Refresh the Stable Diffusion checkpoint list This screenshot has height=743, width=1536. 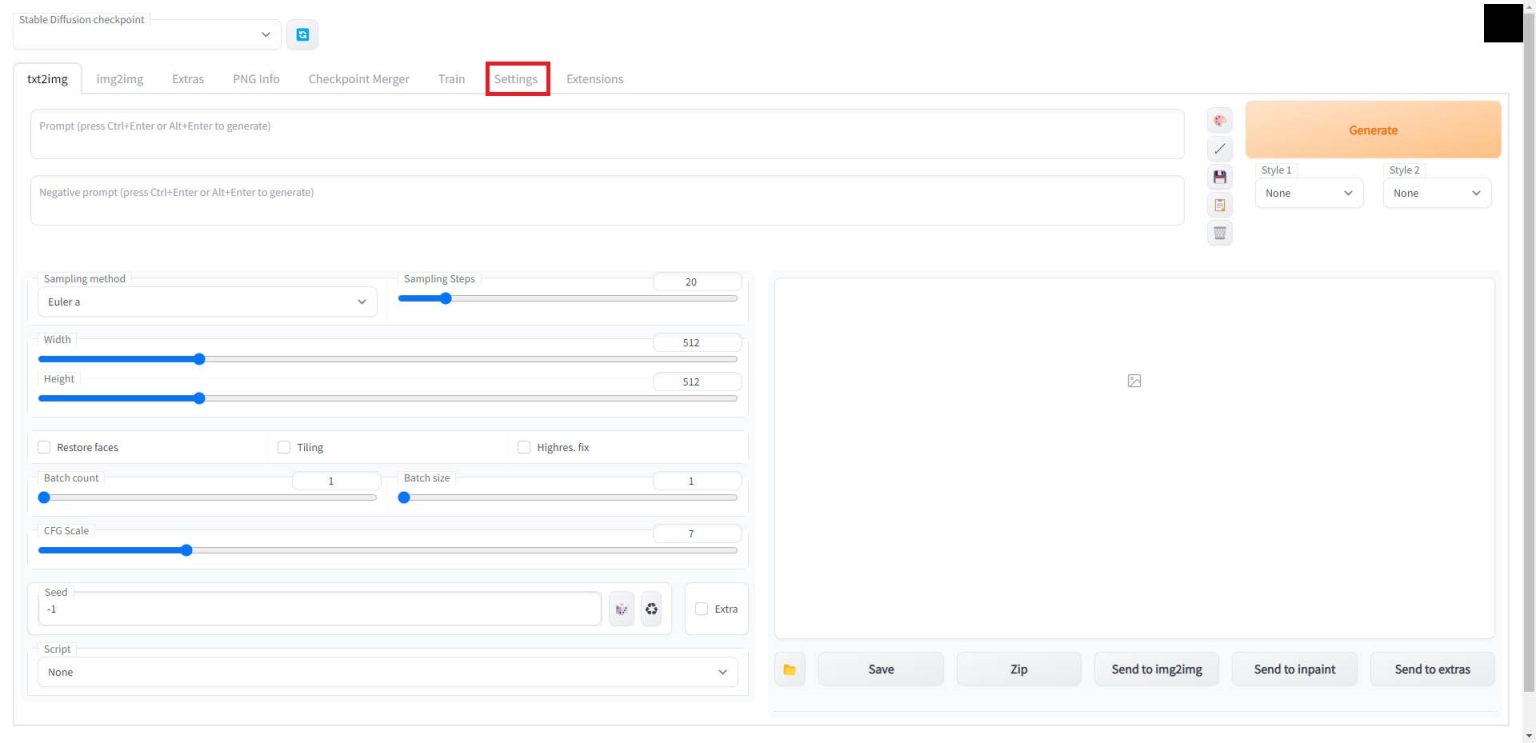(x=303, y=33)
